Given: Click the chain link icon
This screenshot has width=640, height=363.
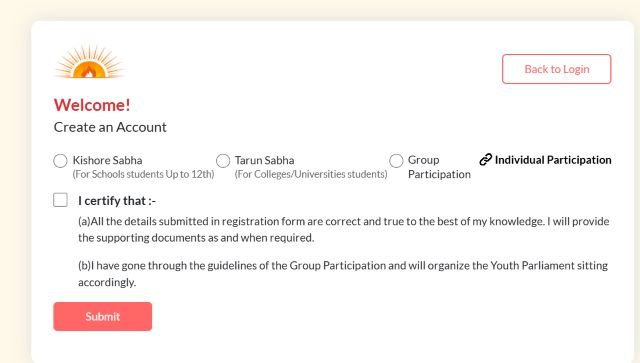Looking at the screenshot, I should click(485, 160).
